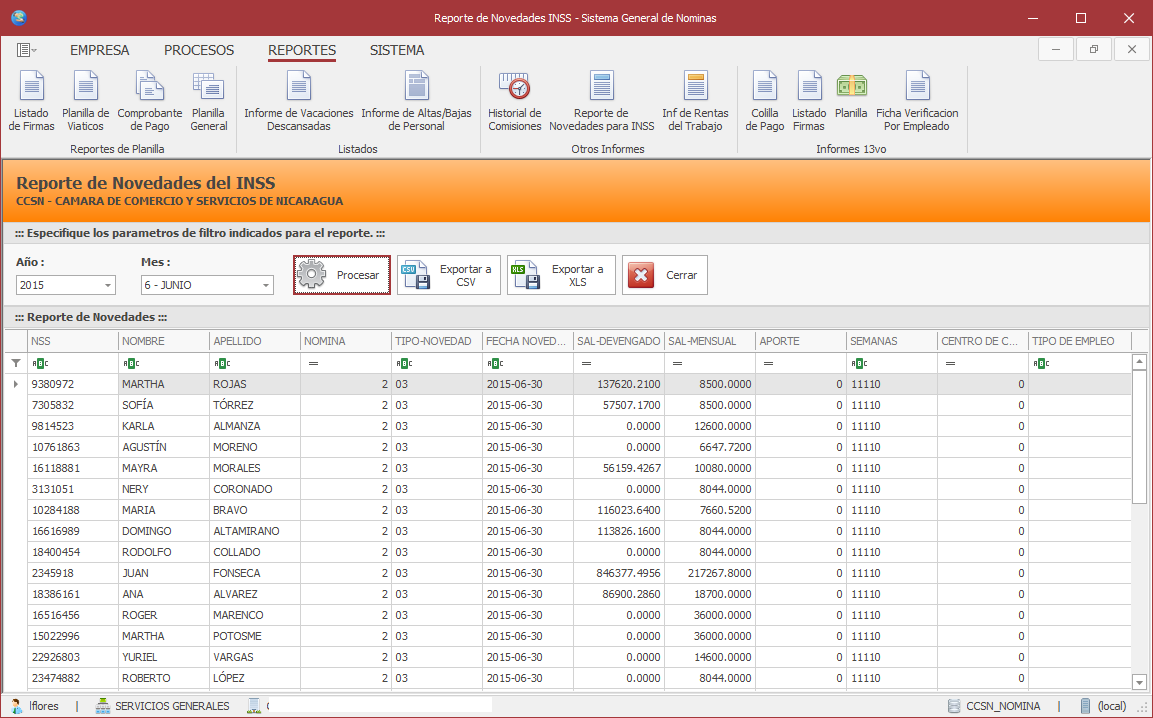Image resolution: width=1153 pixels, height=718 pixels.
Task: Open Reporte de Novedades para INSS
Action: click(602, 102)
